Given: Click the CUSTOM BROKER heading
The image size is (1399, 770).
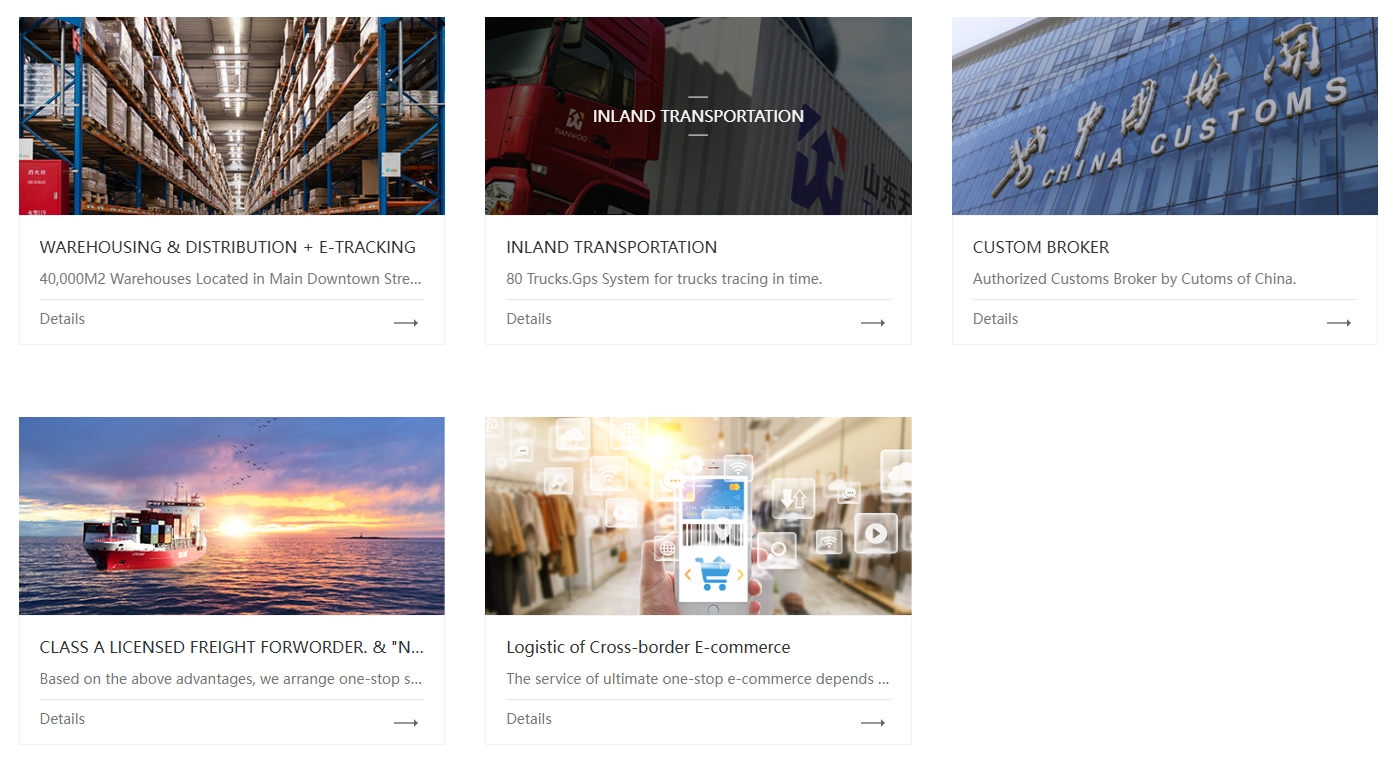Looking at the screenshot, I should click(x=1041, y=247).
